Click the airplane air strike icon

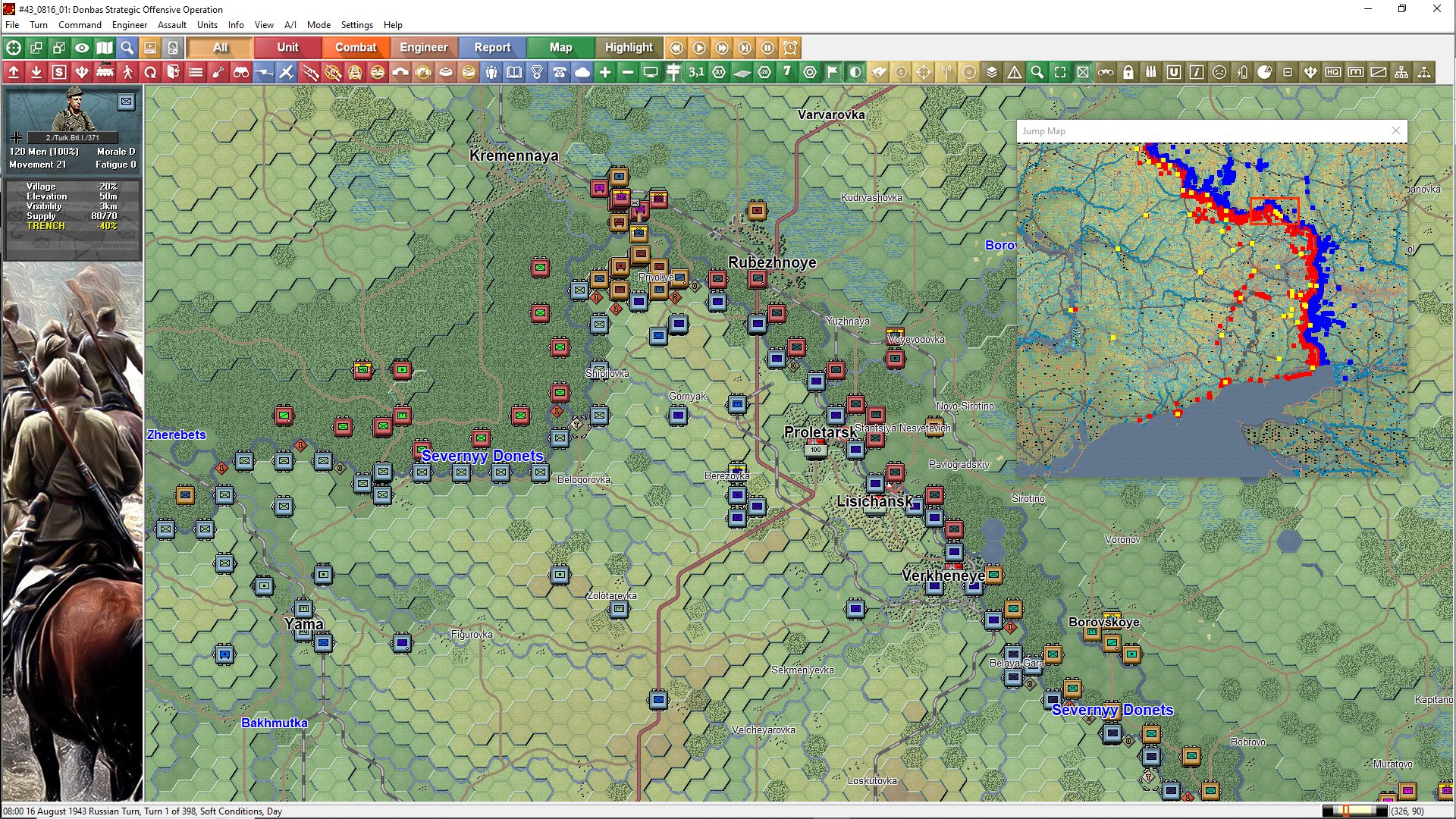[x=286, y=72]
